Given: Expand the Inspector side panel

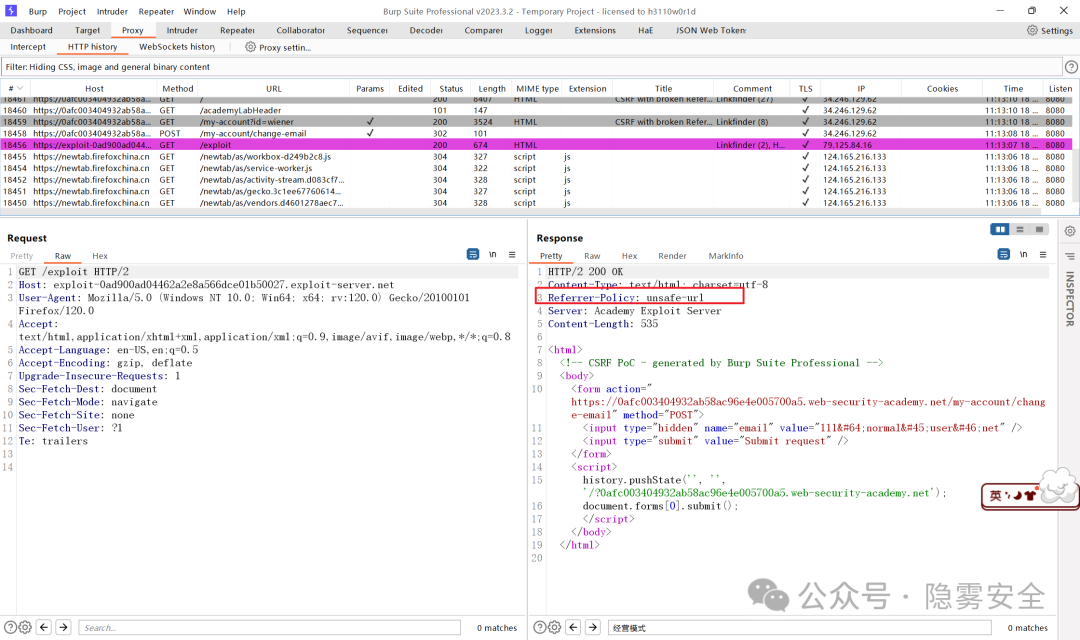Looking at the screenshot, I should coord(1070,298).
